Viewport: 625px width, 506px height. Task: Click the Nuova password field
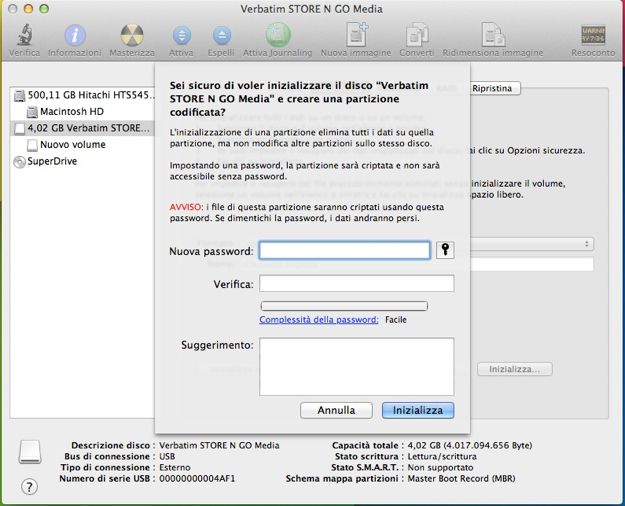pyautogui.click(x=344, y=250)
